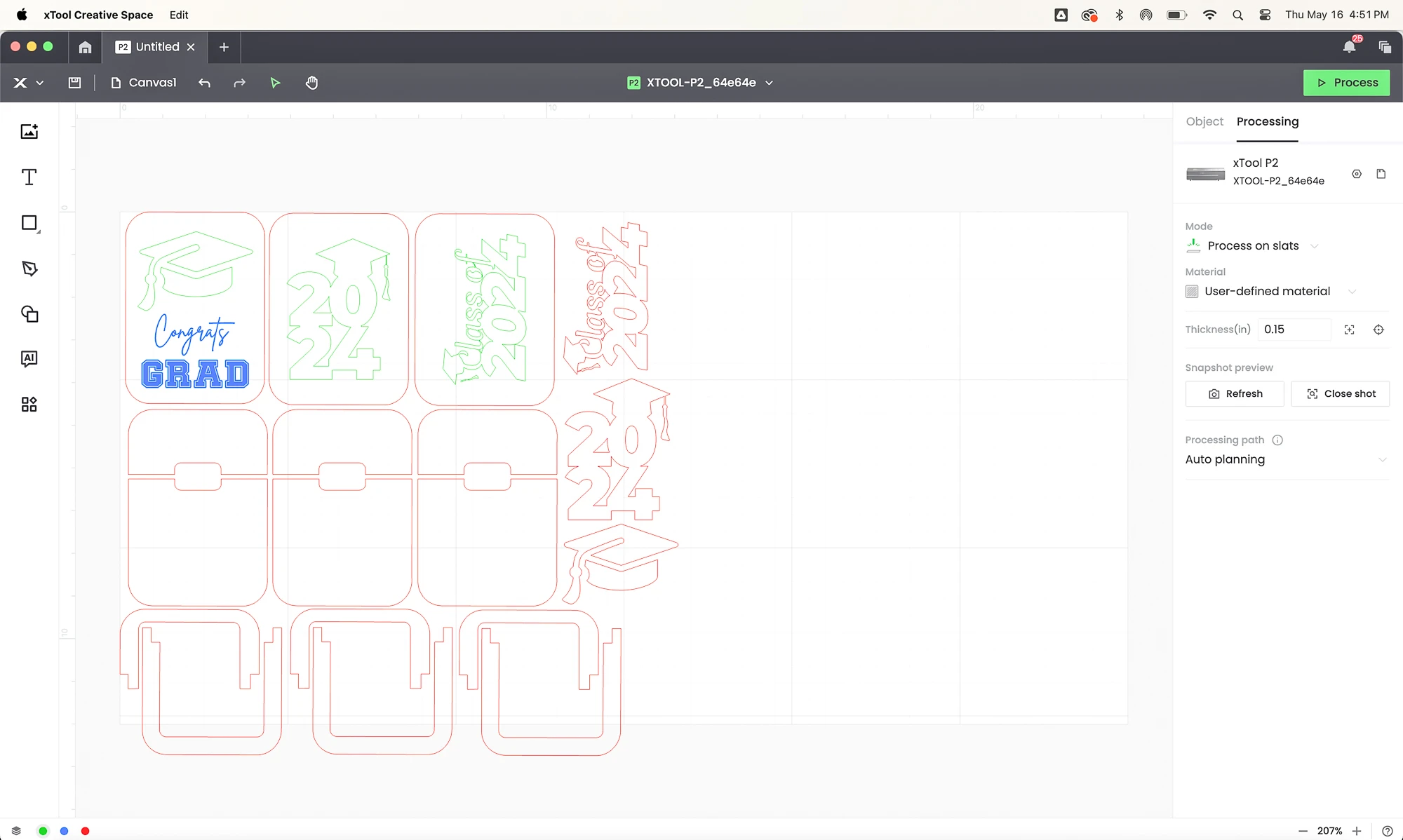Click the device file icon
The width and height of the screenshot is (1403, 840).
click(x=1381, y=174)
